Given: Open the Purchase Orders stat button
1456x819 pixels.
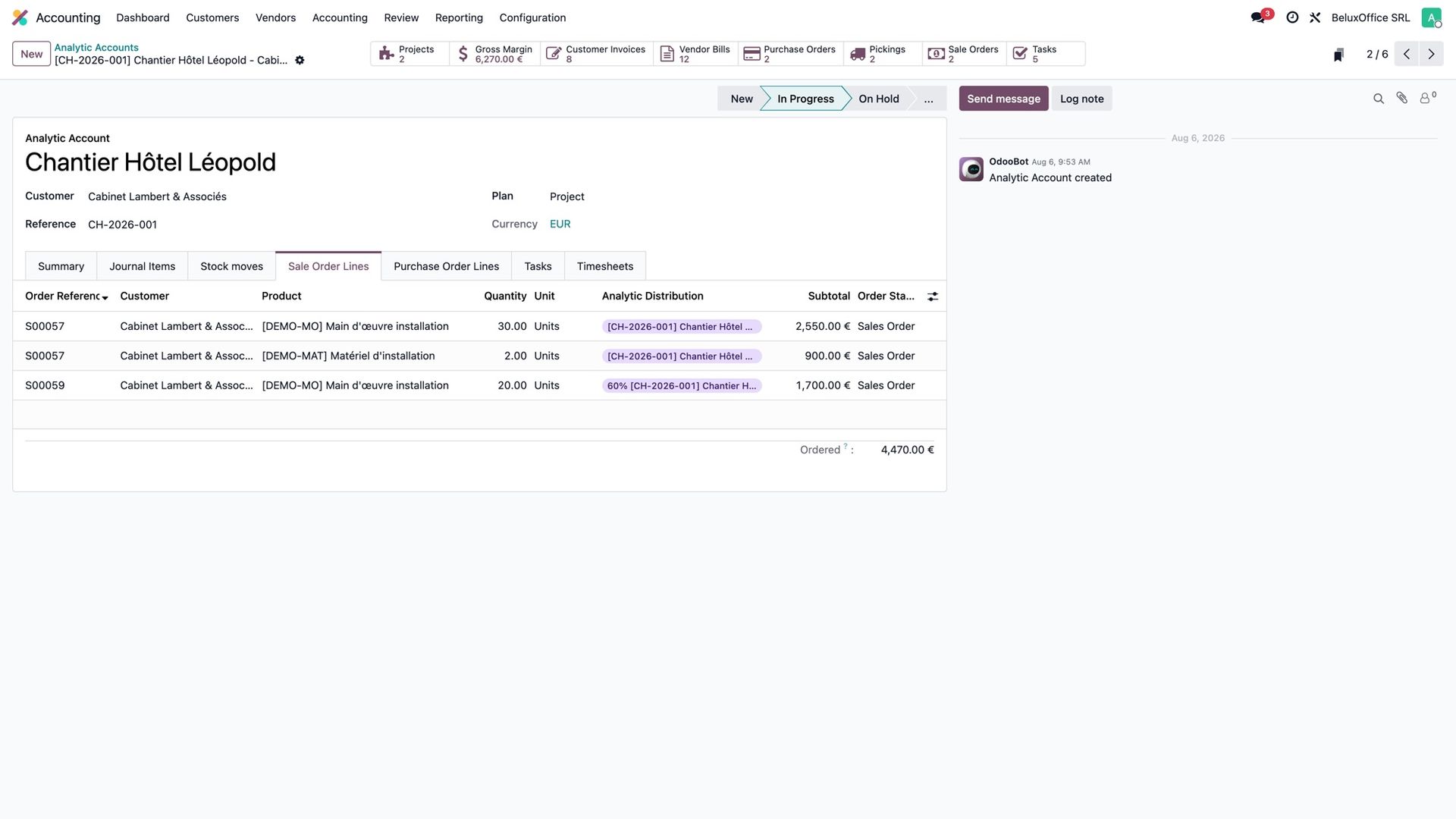Looking at the screenshot, I should point(791,54).
